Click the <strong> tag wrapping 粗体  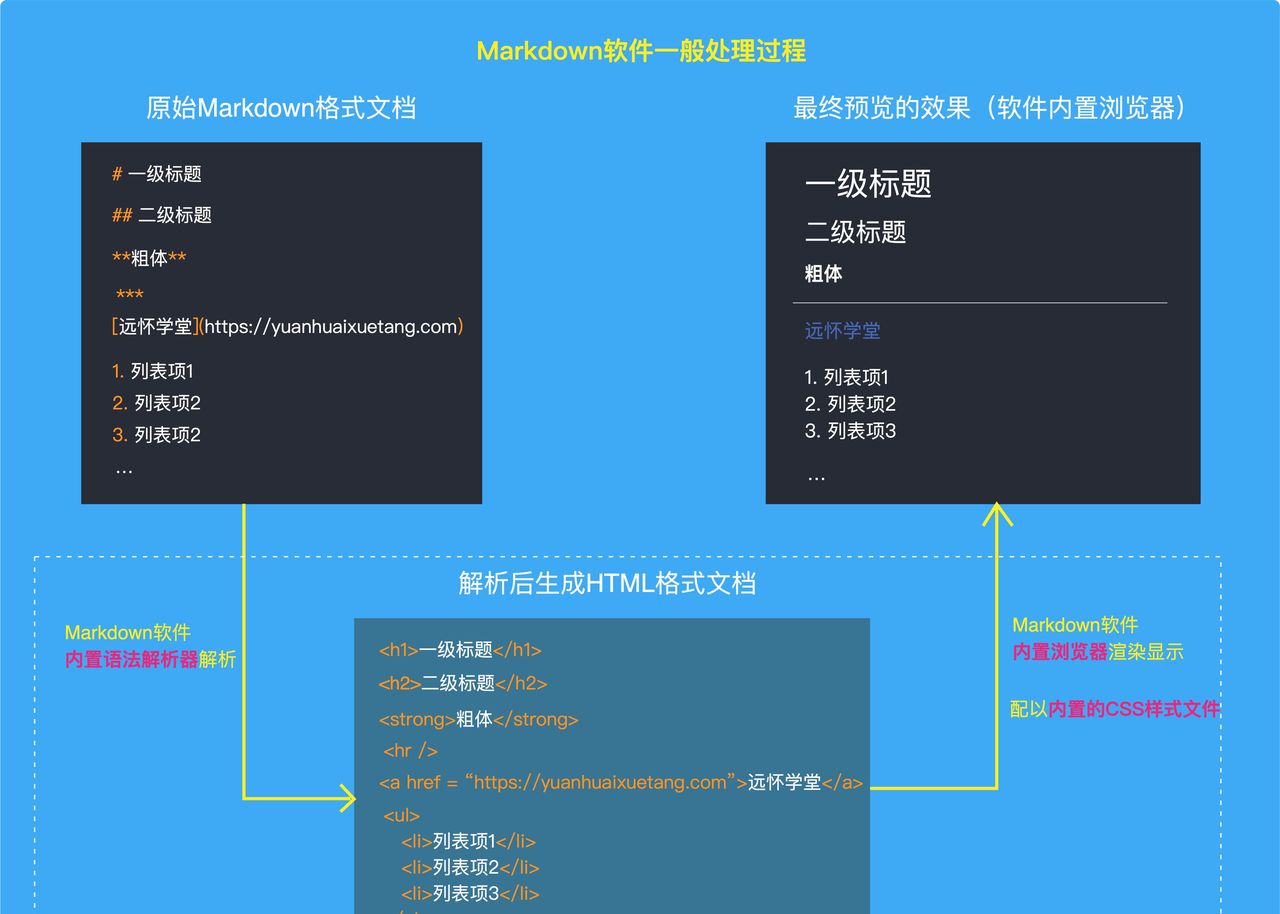point(414,717)
